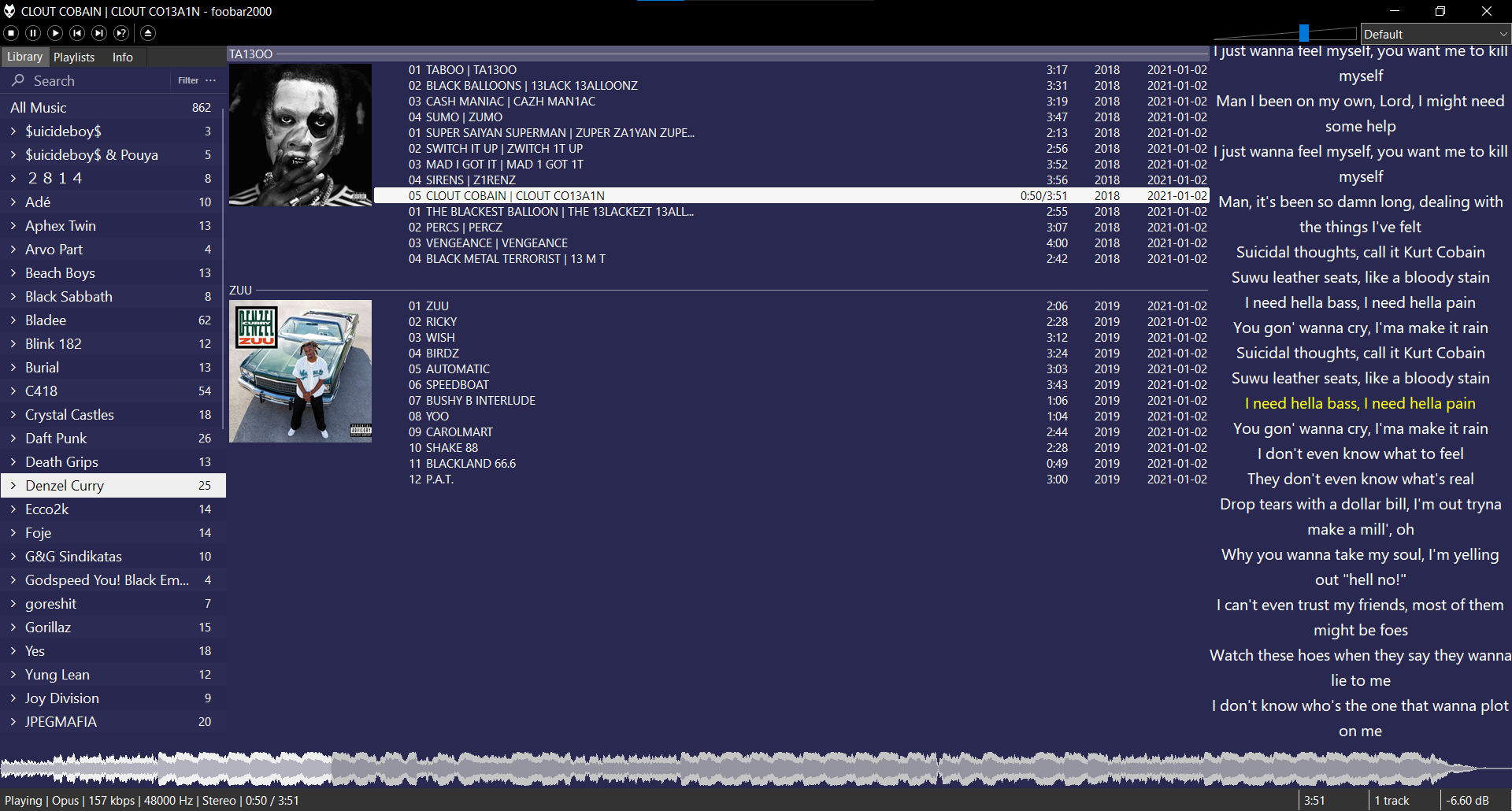Expand the Denzel Curry artist node
The height and width of the screenshot is (811, 1512).
click(13, 485)
